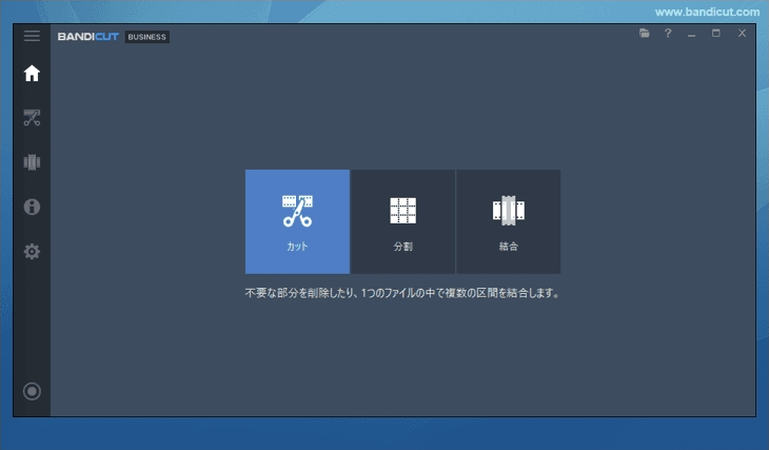Click the www.bandicut.com watermark text
The width and height of the screenshot is (769, 450).
coord(708,12)
